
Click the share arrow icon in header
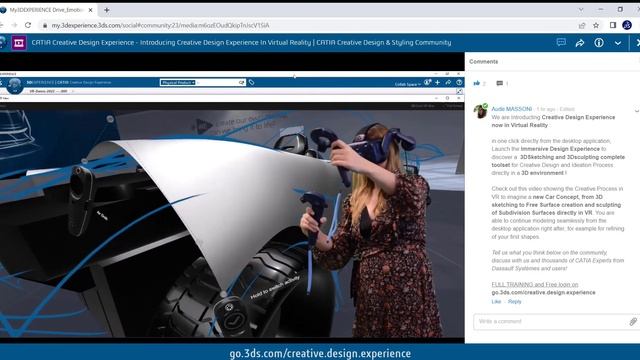pyautogui.click(x=580, y=42)
